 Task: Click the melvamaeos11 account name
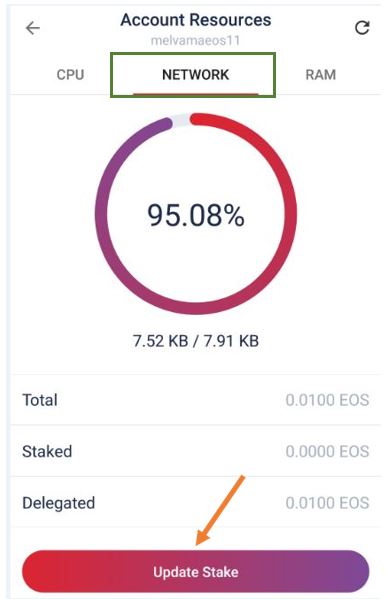(196, 40)
